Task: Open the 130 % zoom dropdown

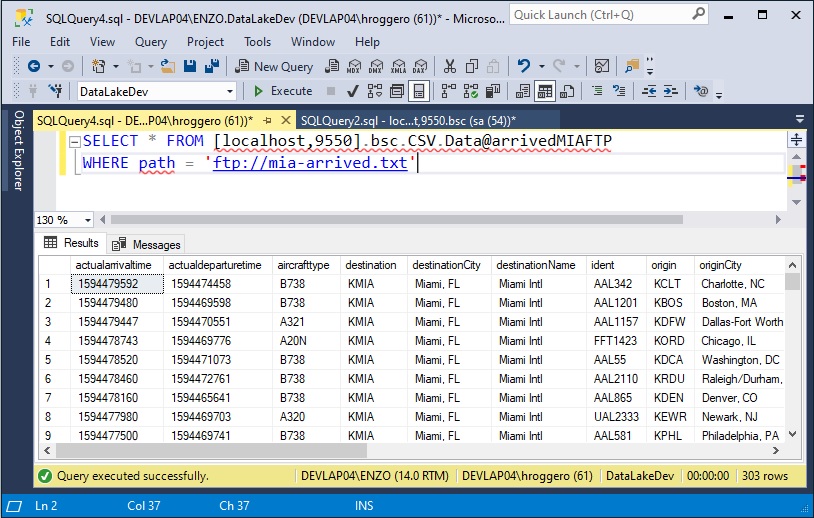Action: pos(88,220)
